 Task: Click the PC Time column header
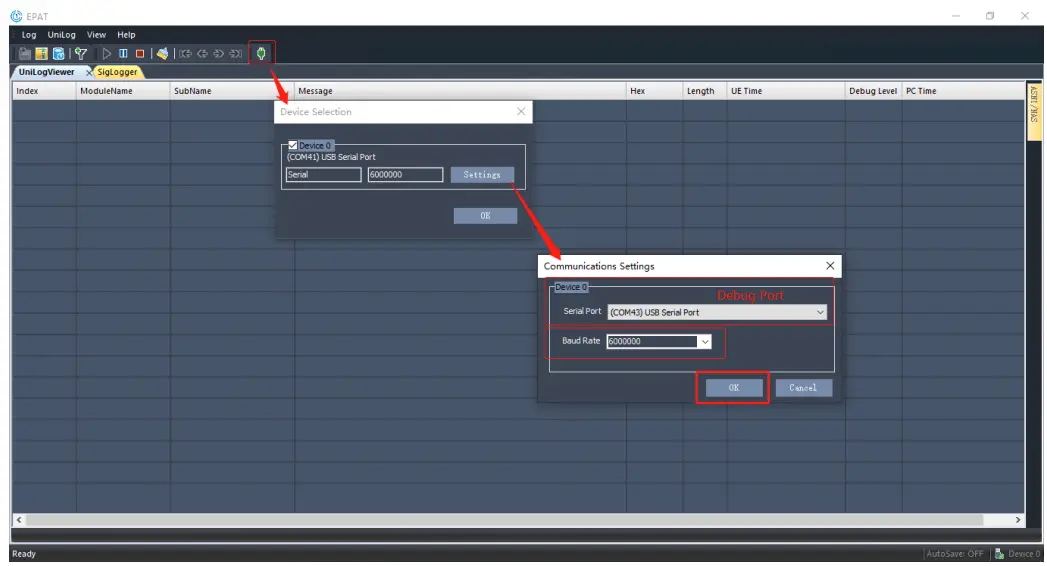click(x=964, y=91)
